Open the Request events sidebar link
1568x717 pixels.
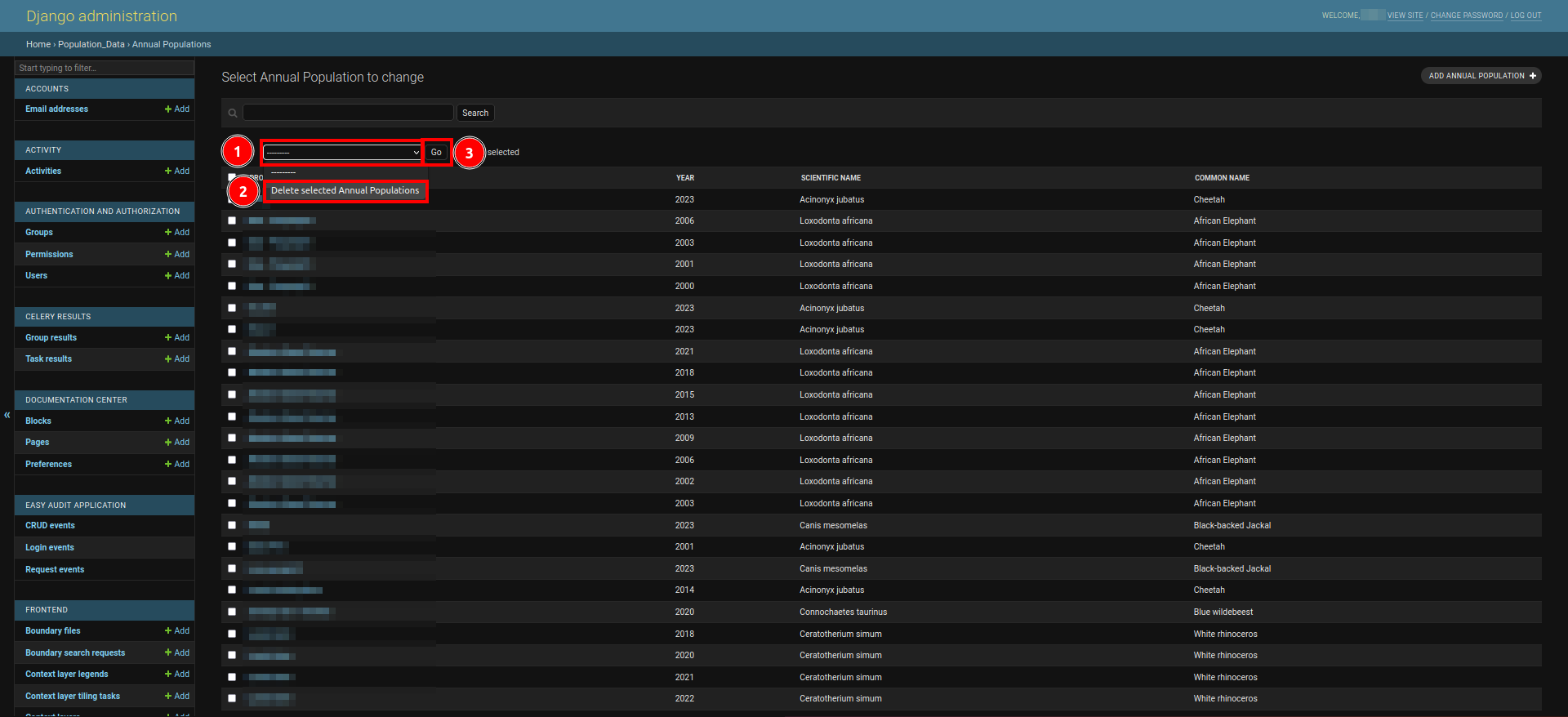(x=55, y=569)
